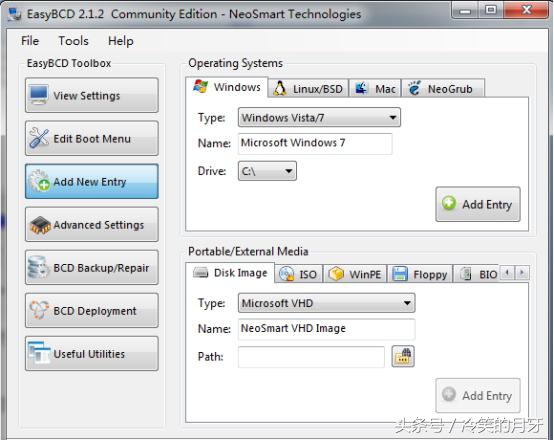Click the ISO disc tab icon
The image size is (554, 440).
pyautogui.click(x=286, y=274)
